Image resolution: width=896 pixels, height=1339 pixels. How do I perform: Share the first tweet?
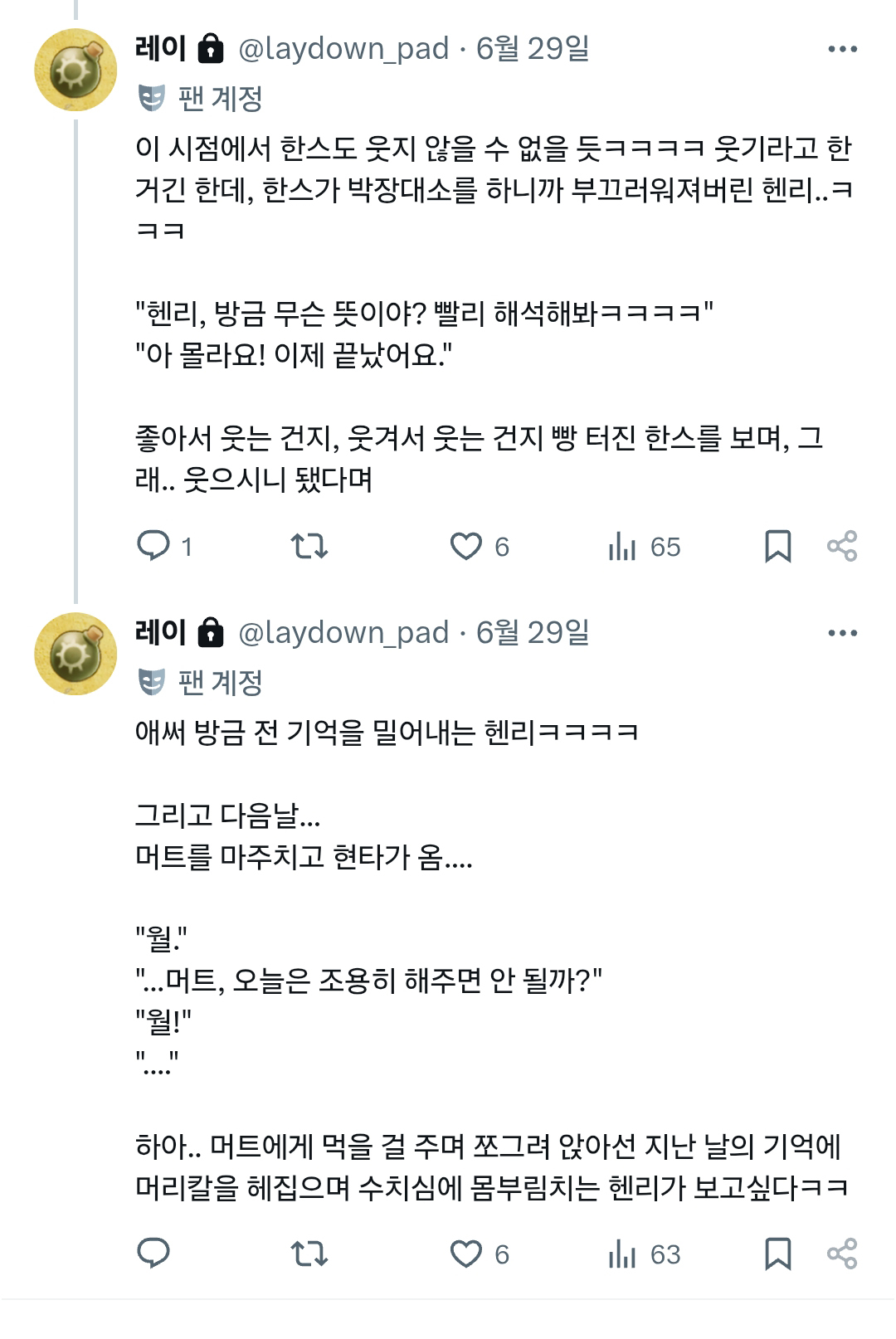842,546
